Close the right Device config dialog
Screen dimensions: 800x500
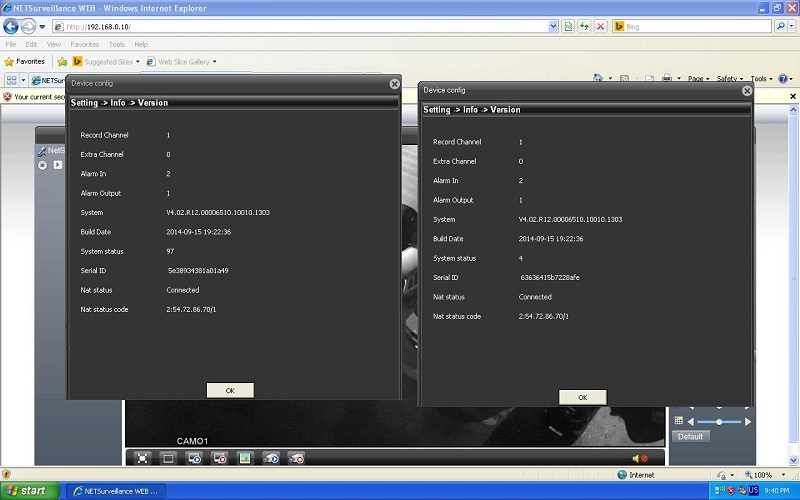[746, 90]
